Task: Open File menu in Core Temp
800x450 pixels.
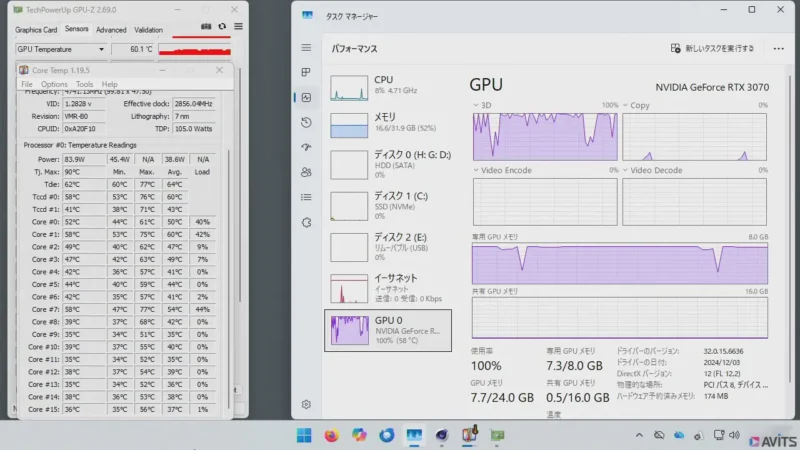Action: tap(27, 84)
